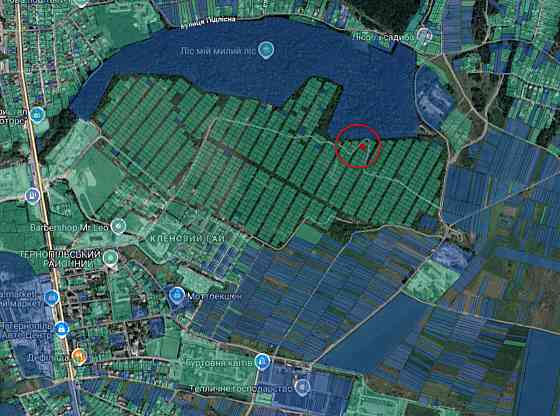The height and width of the screenshot is (416, 560).
Task: Click the ТЕРНОПІЛЬСЬКИЙ РАЙОННИЙ text label
Action: point(61,259)
